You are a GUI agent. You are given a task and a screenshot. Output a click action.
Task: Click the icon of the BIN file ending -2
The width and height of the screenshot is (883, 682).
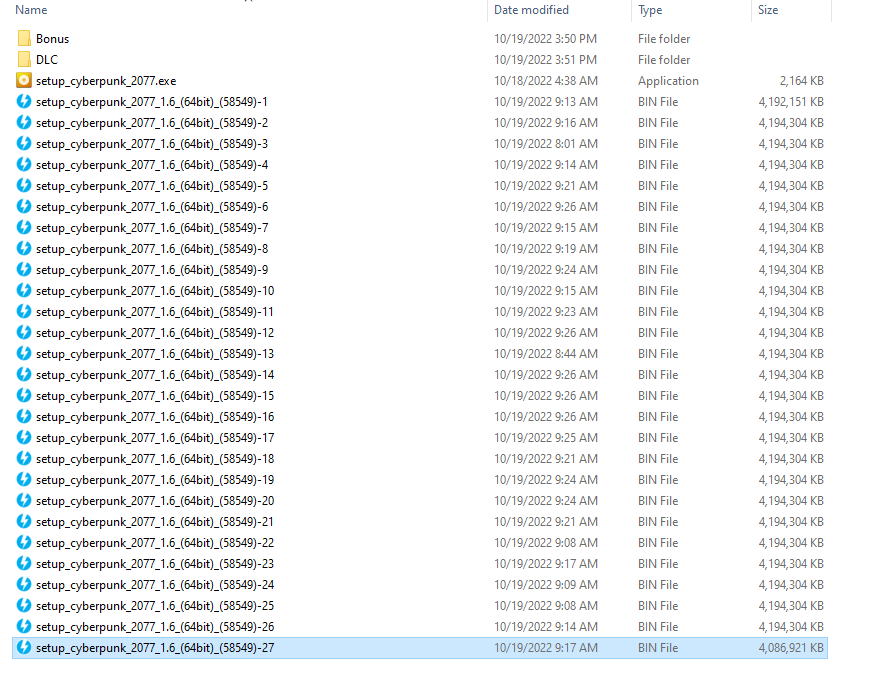(x=24, y=122)
